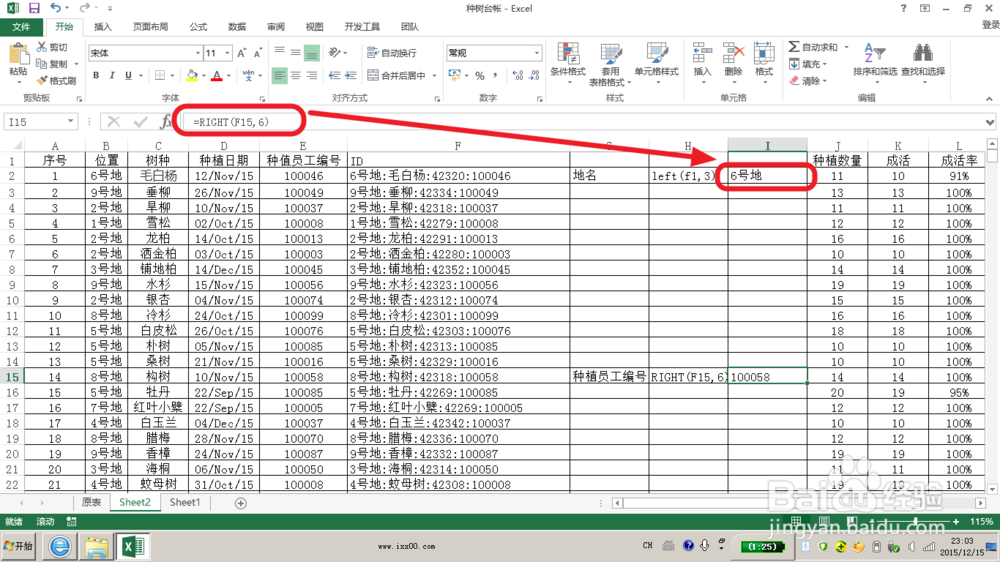Open the cell borders tool
Viewport: 1000px width, 562px height.
(160, 75)
